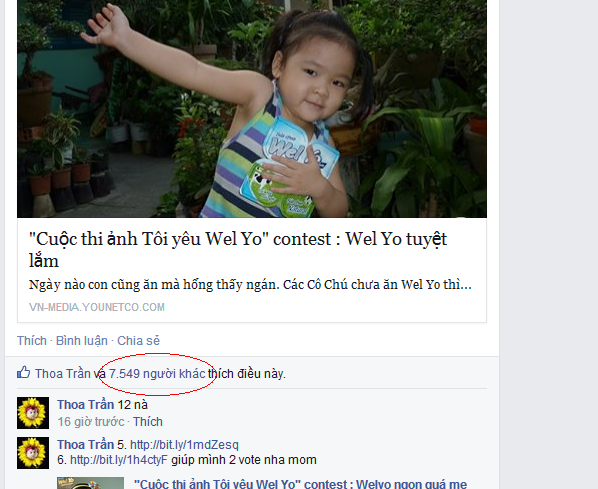The height and width of the screenshot is (489, 598).
Task: Click Thoa Trần's name on "12 nà" comment
Action: tap(85, 404)
